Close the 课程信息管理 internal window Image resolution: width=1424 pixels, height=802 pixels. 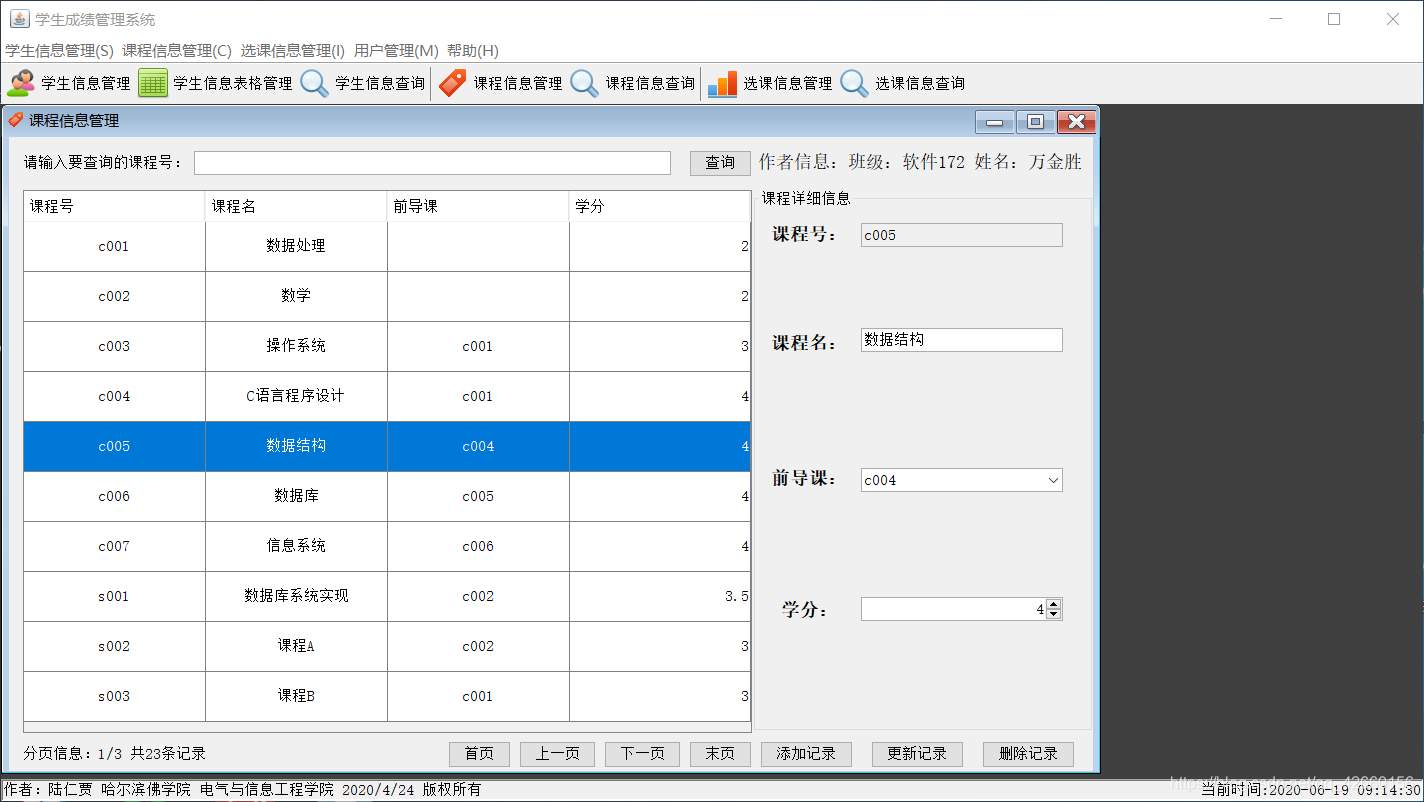coord(1076,121)
